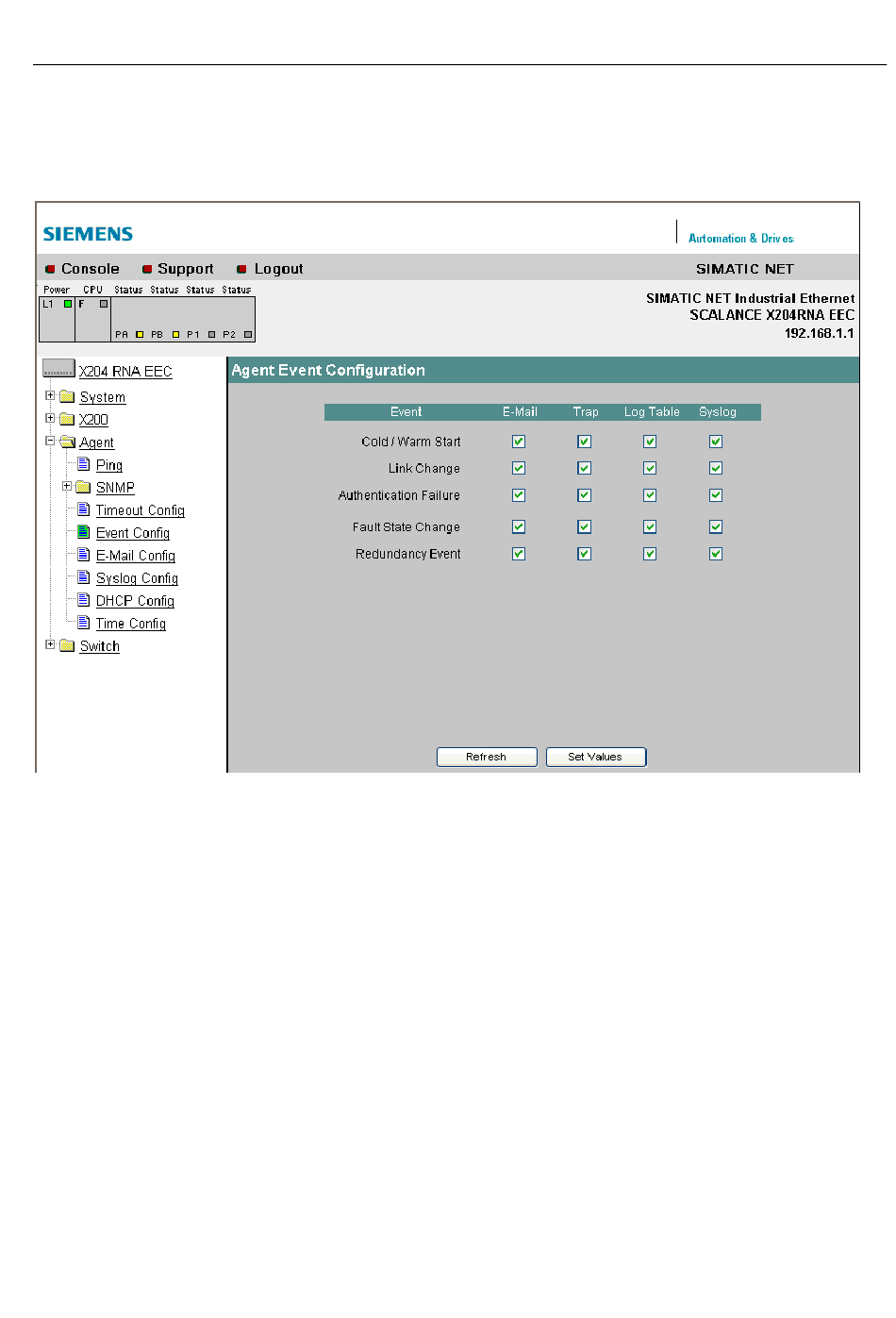Click the P2 status LED
Image resolution: width=896 pixels, height=1318 pixels.
[248, 334]
